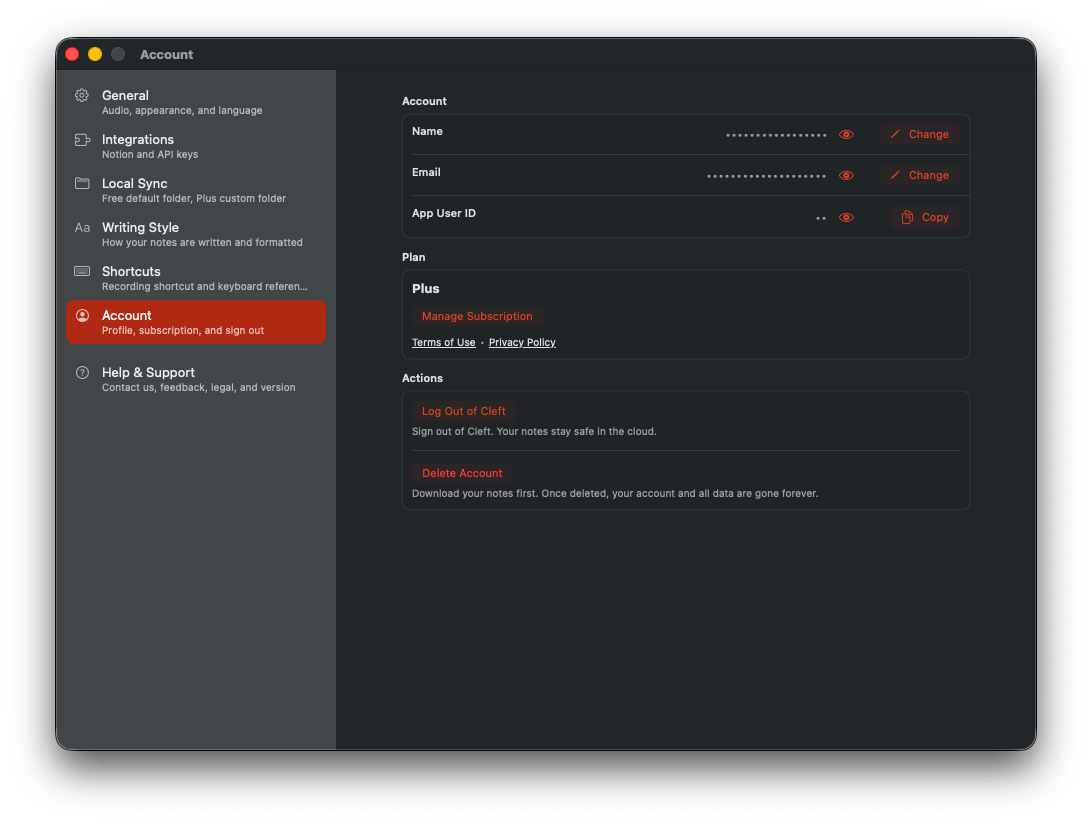
Task: Open the General settings section
Action: [x=196, y=102]
